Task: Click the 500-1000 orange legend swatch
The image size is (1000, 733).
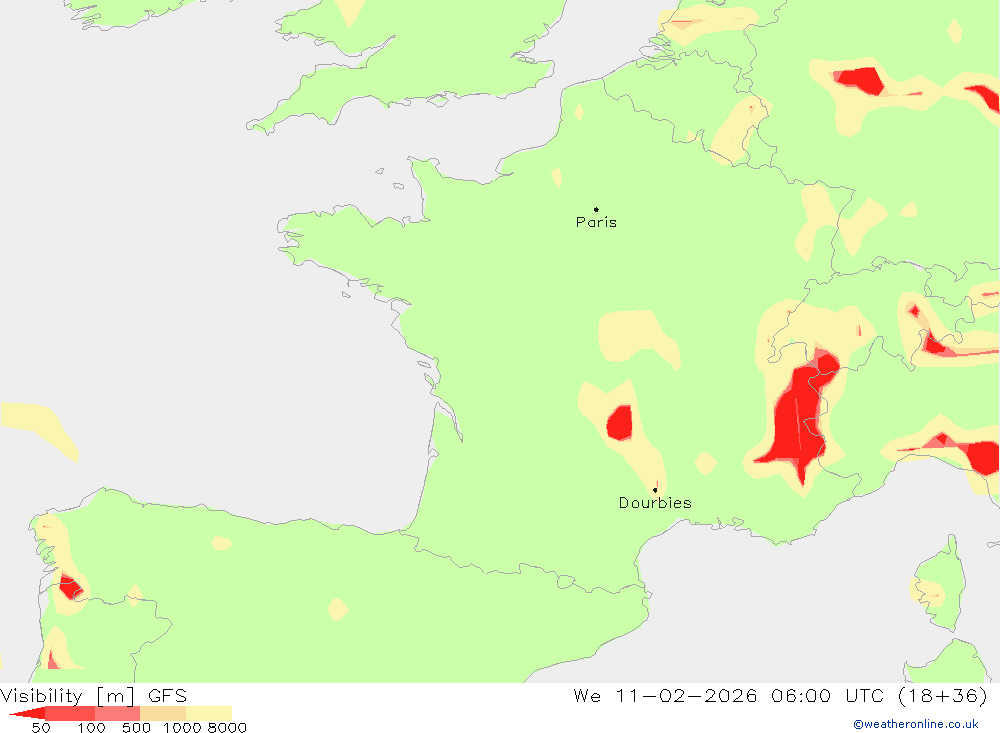Action: pyautogui.click(x=163, y=713)
